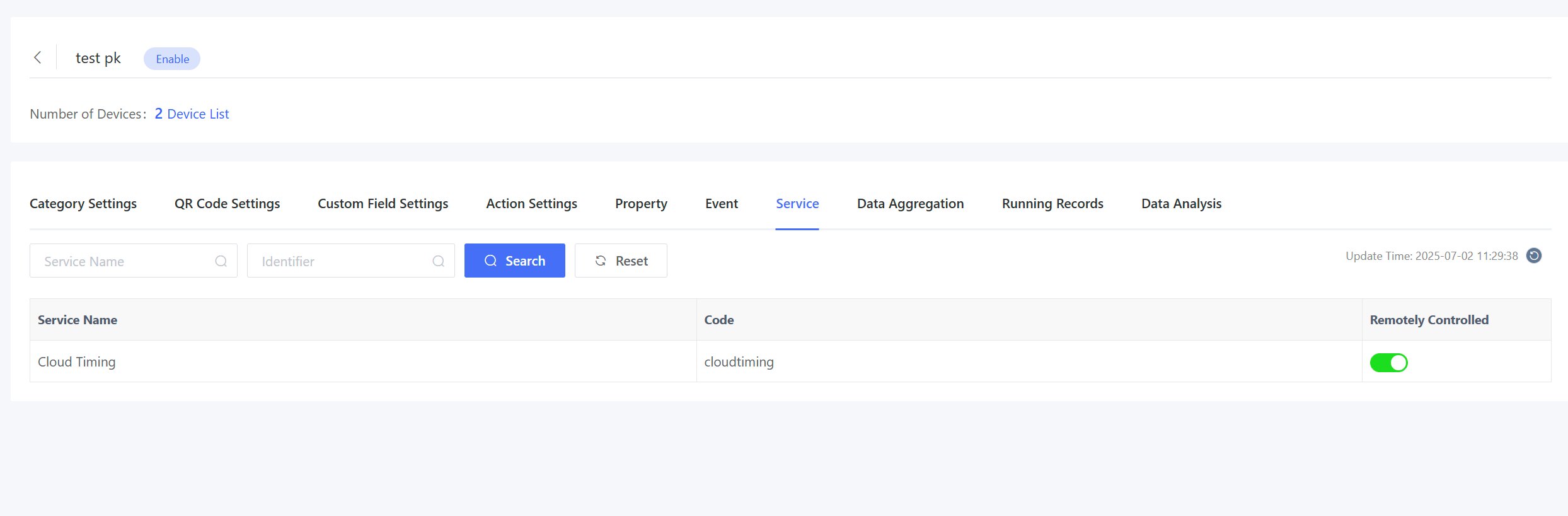Go to Custom Field Settings tab
Screen dimensions: 1568x516
(383, 204)
